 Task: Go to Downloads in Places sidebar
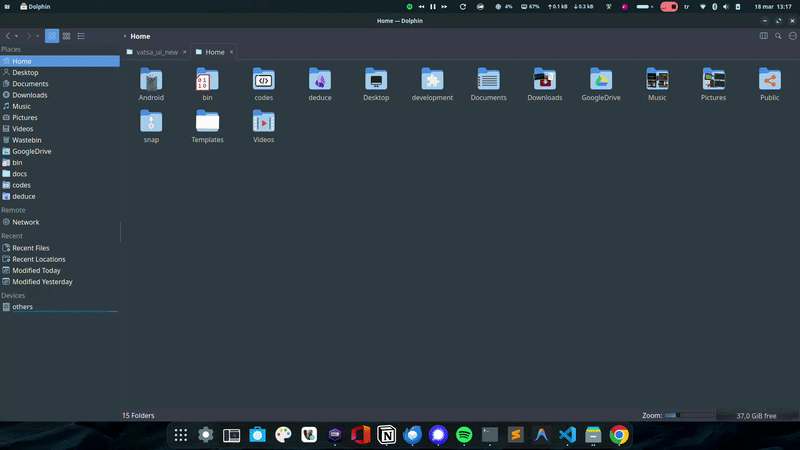tap(30, 95)
